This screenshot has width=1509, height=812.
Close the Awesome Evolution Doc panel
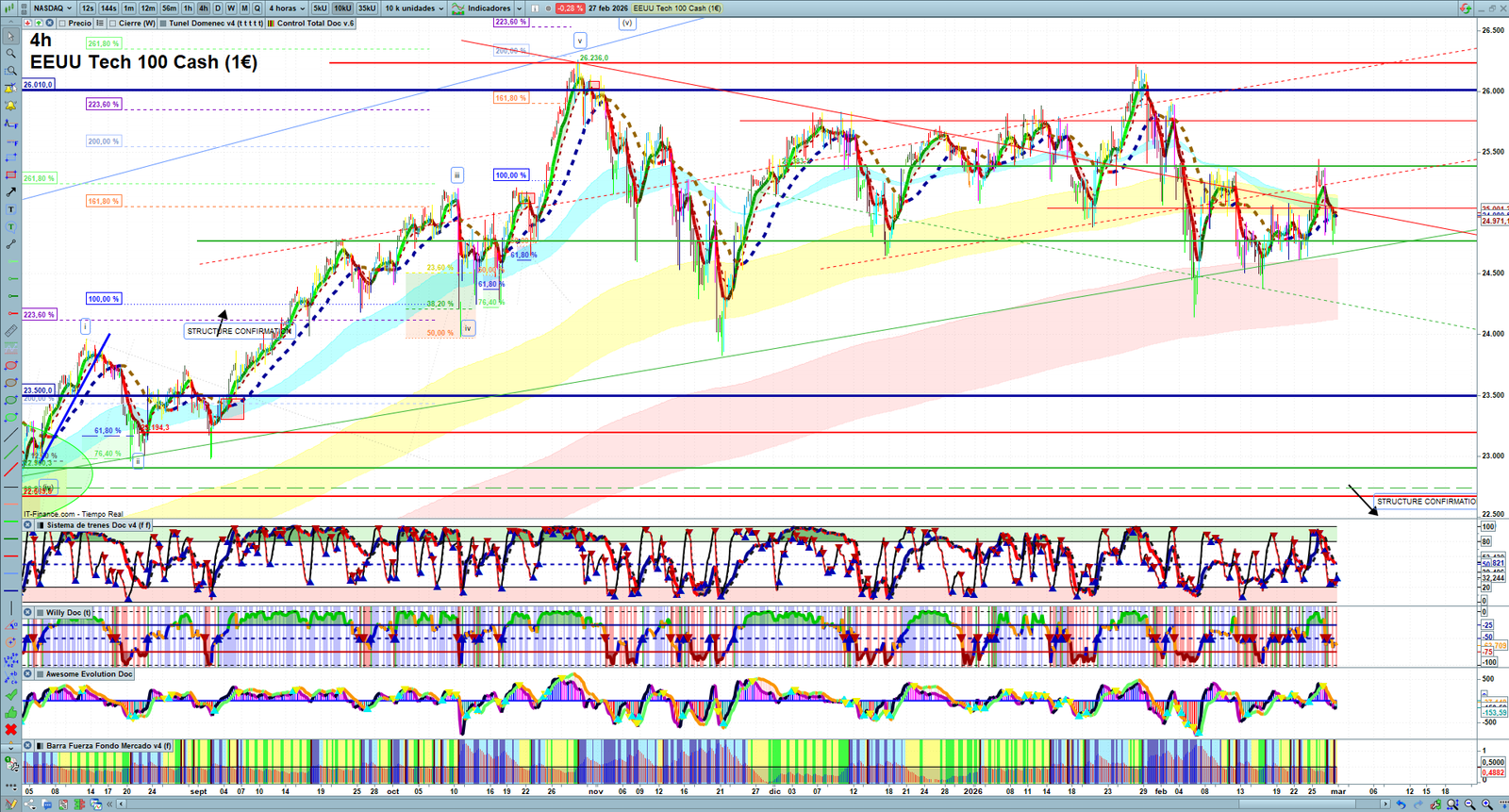(28, 674)
